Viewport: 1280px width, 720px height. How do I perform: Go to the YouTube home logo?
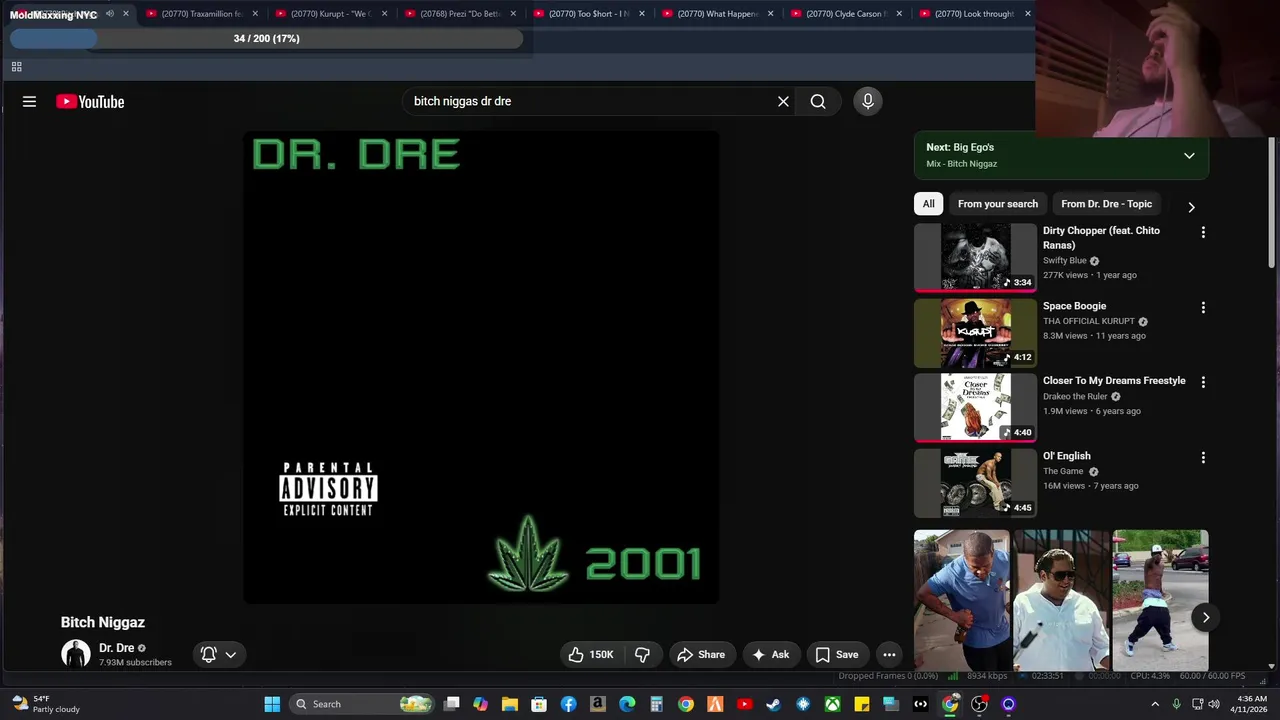click(90, 101)
